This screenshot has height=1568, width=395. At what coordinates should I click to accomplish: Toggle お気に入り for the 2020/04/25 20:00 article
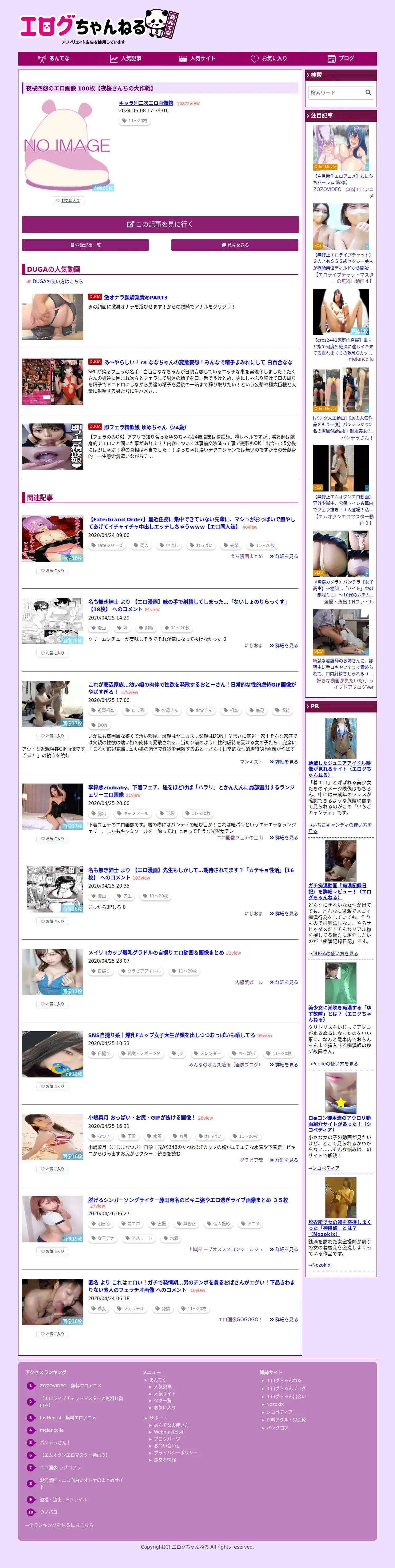[x=52, y=839]
